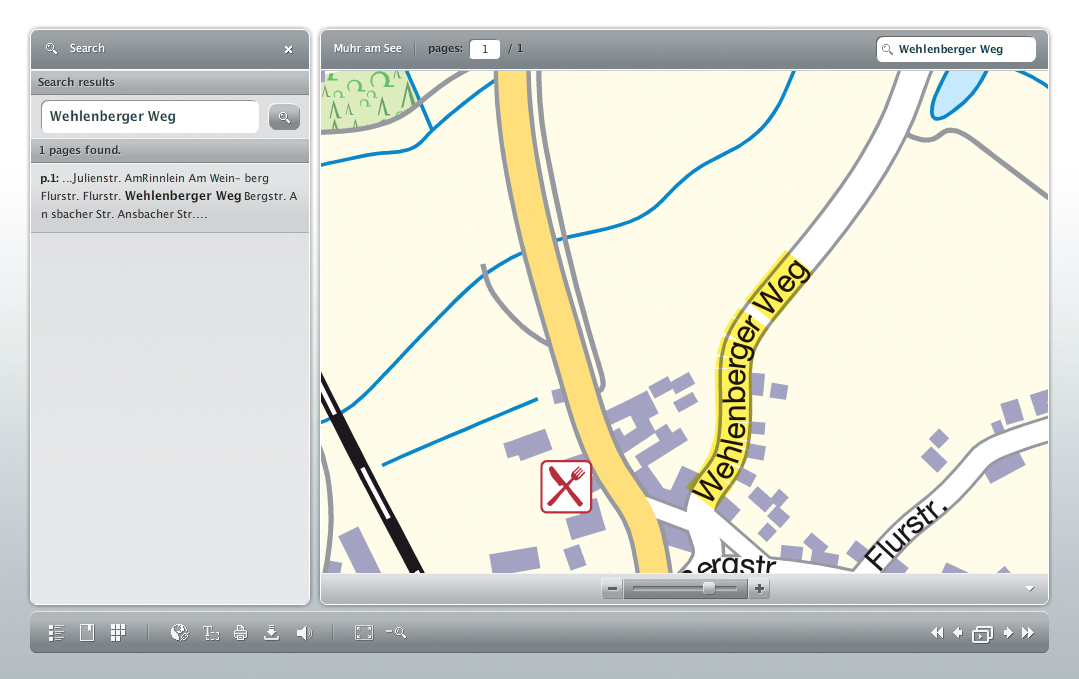Open the two-page spread view icon
The height and width of the screenshot is (679, 1079).
tap(981, 632)
